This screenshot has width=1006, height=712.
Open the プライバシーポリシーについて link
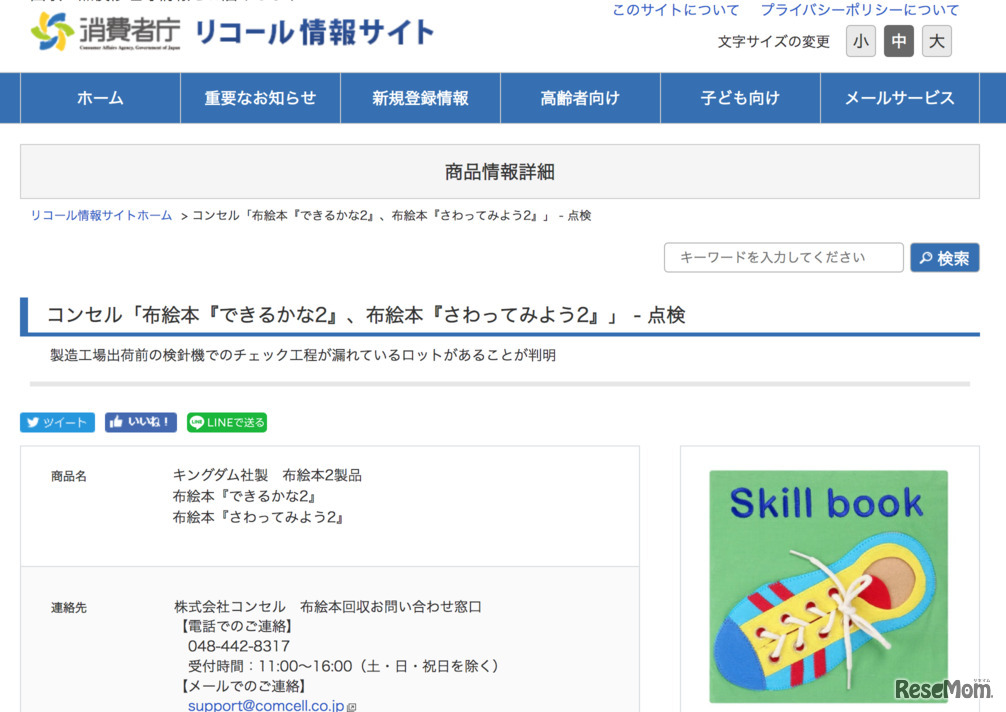pos(860,9)
